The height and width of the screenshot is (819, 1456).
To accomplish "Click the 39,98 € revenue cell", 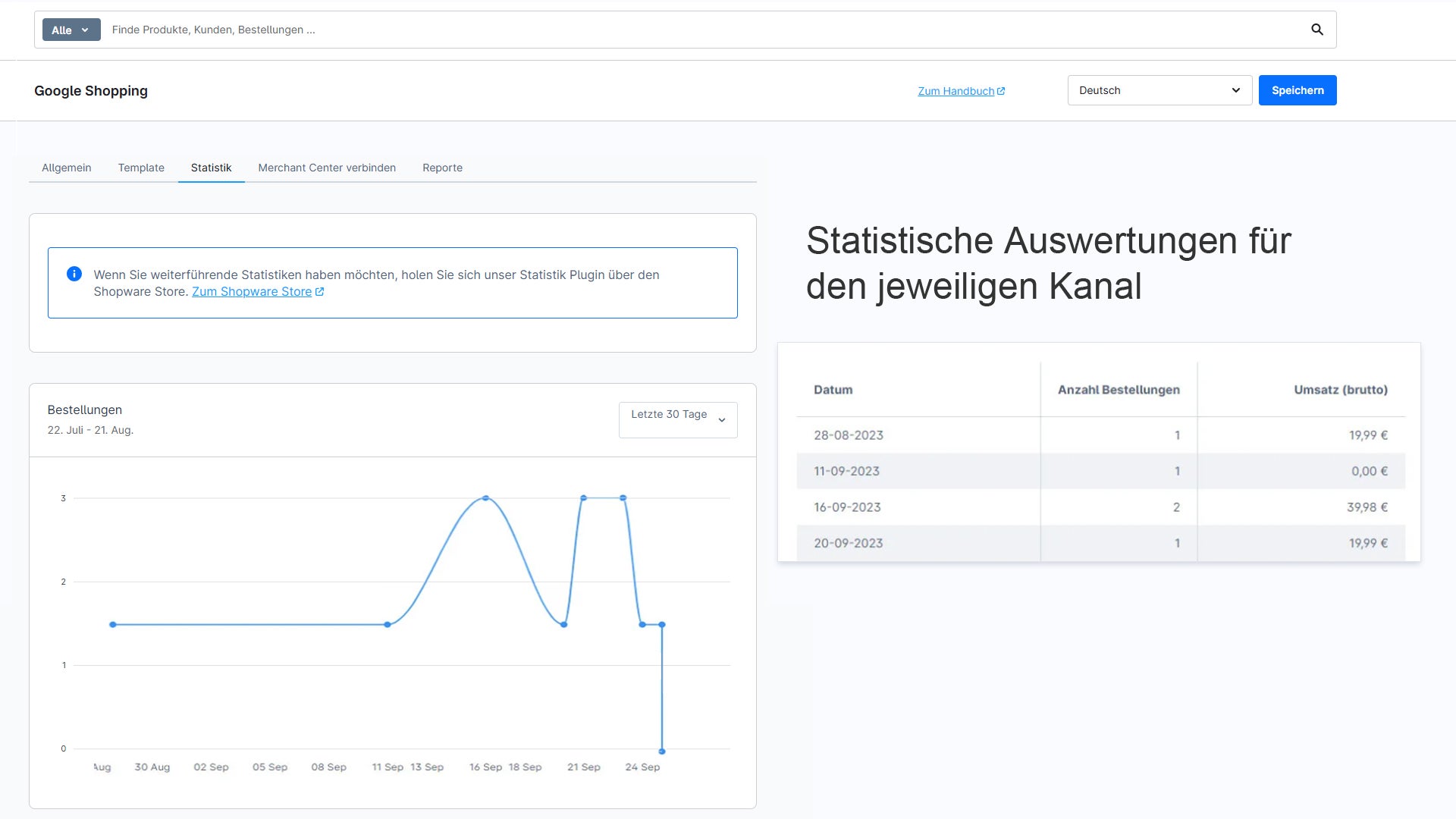I will click(1367, 507).
